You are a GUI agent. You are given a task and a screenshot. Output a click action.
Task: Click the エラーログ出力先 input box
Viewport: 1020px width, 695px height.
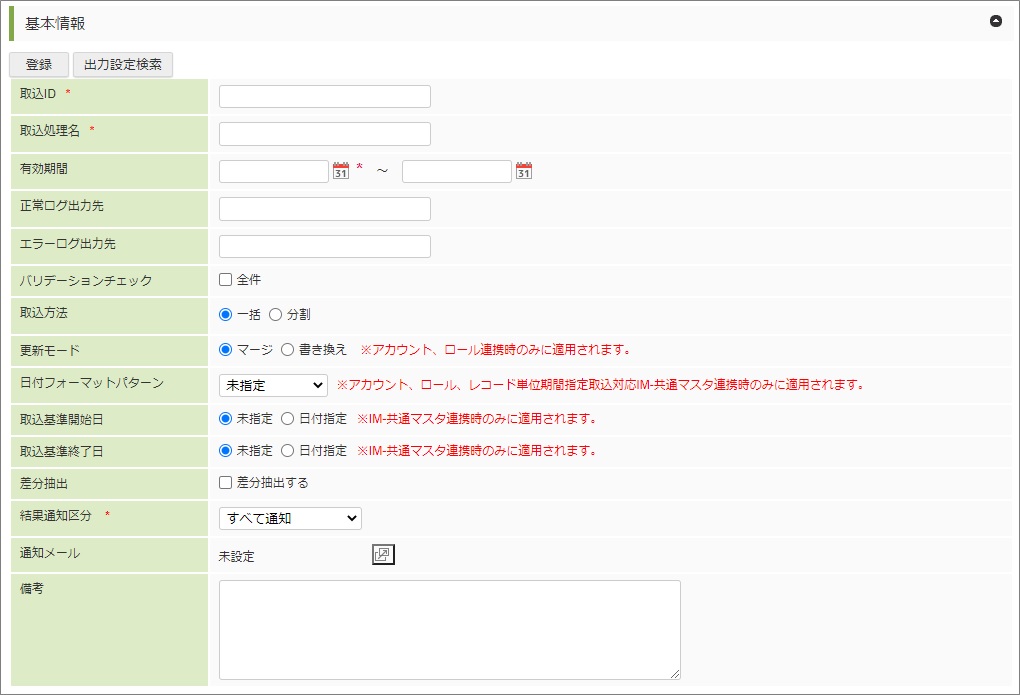pos(324,246)
